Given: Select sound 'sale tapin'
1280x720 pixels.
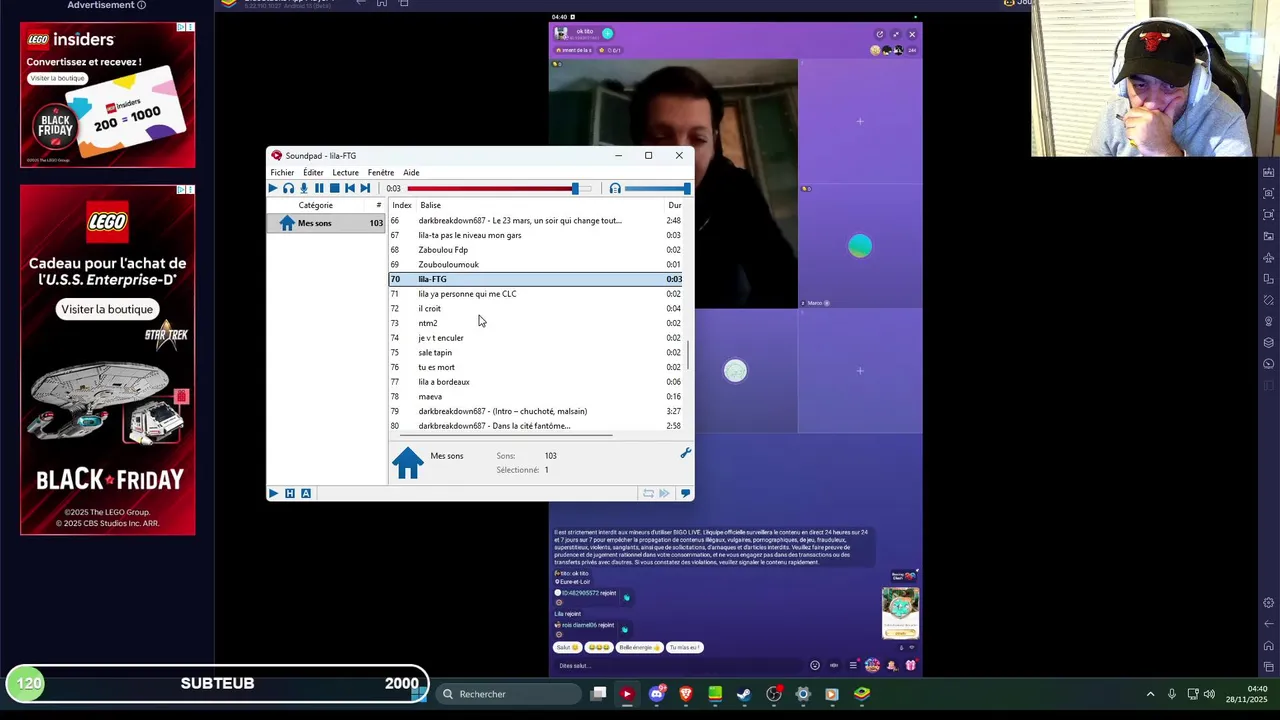Looking at the screenshot, I should pos(536,352).
